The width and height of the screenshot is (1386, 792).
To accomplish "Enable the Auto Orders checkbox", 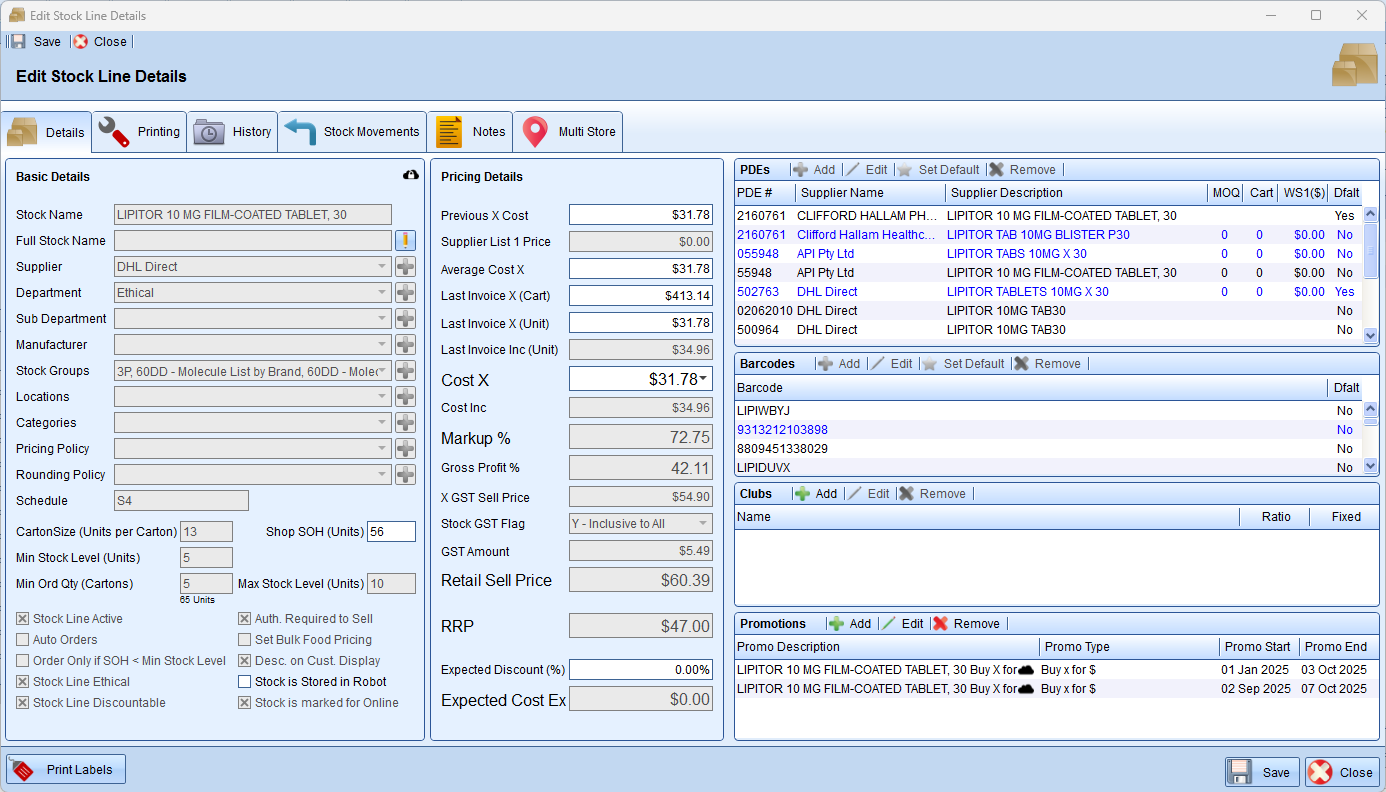I will [x=23, y=640].
